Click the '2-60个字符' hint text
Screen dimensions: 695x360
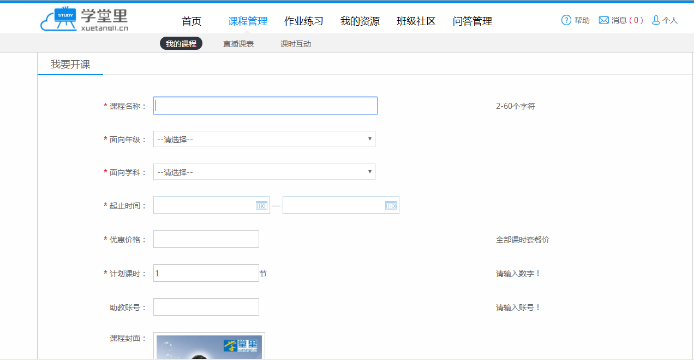(515, 106)
